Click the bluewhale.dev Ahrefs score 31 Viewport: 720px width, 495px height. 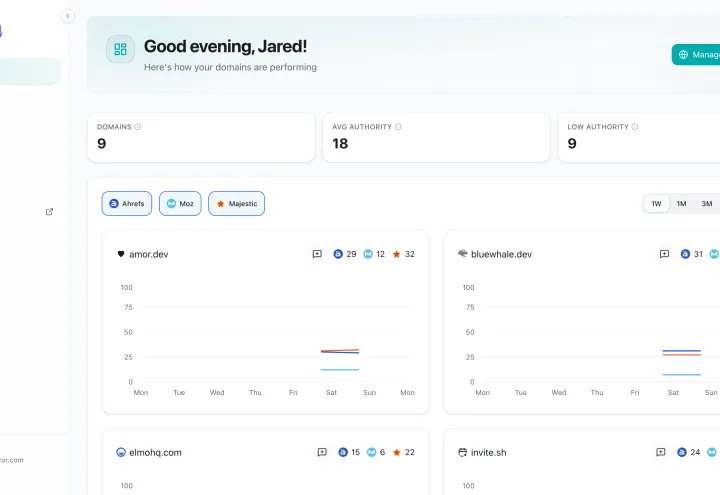click(x=698, y=254)
